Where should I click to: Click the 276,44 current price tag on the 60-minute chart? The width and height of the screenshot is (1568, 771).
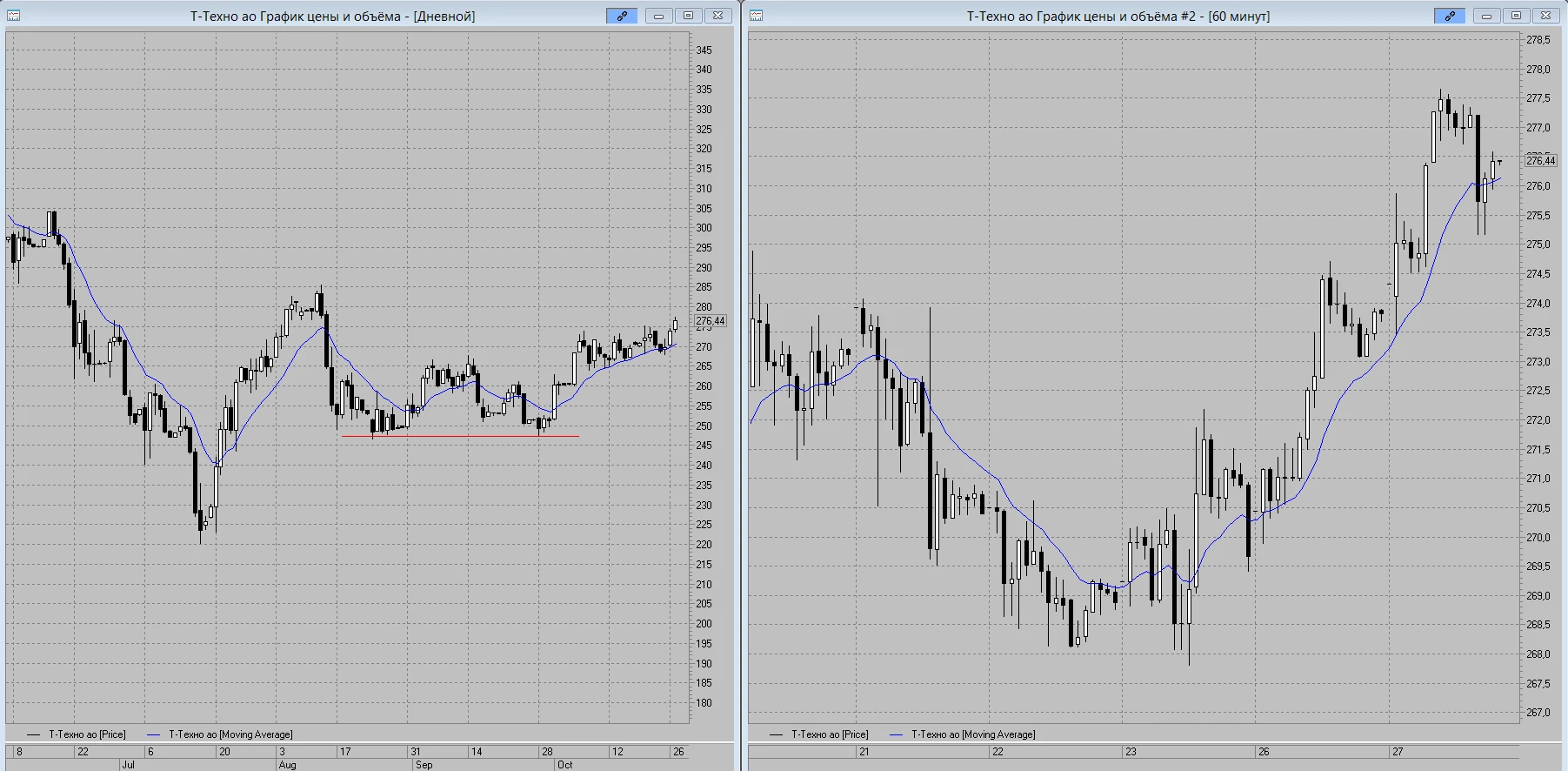tap(1541, 160)
